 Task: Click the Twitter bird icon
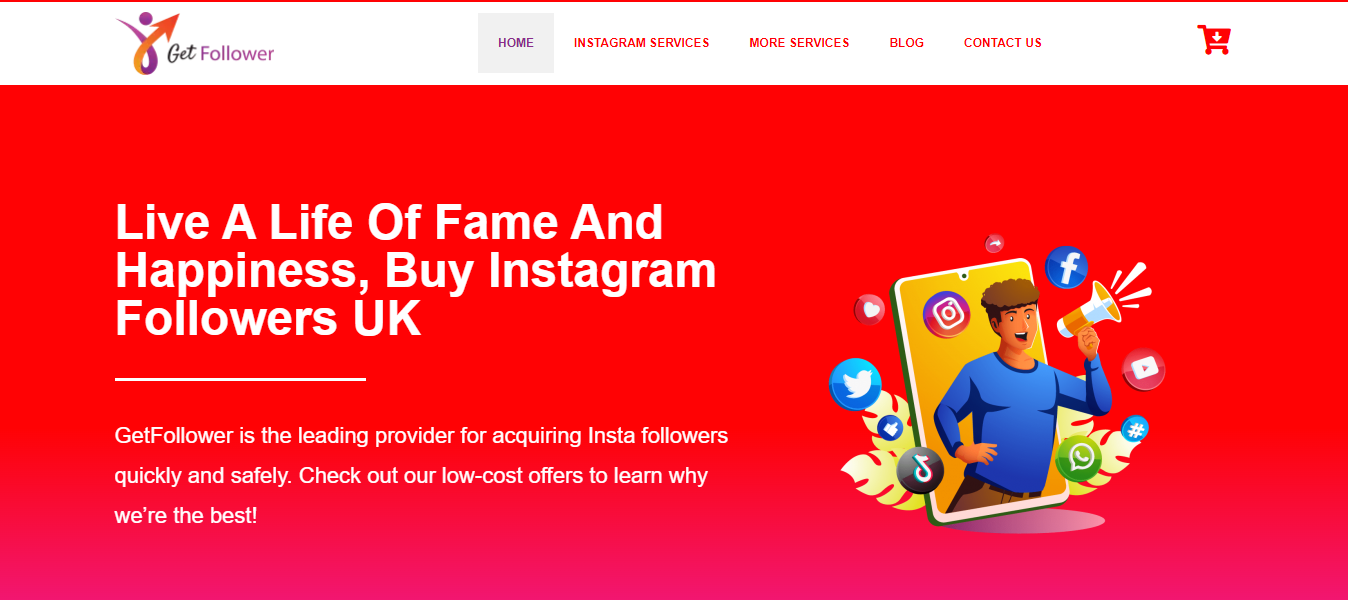tap(856, 385)
